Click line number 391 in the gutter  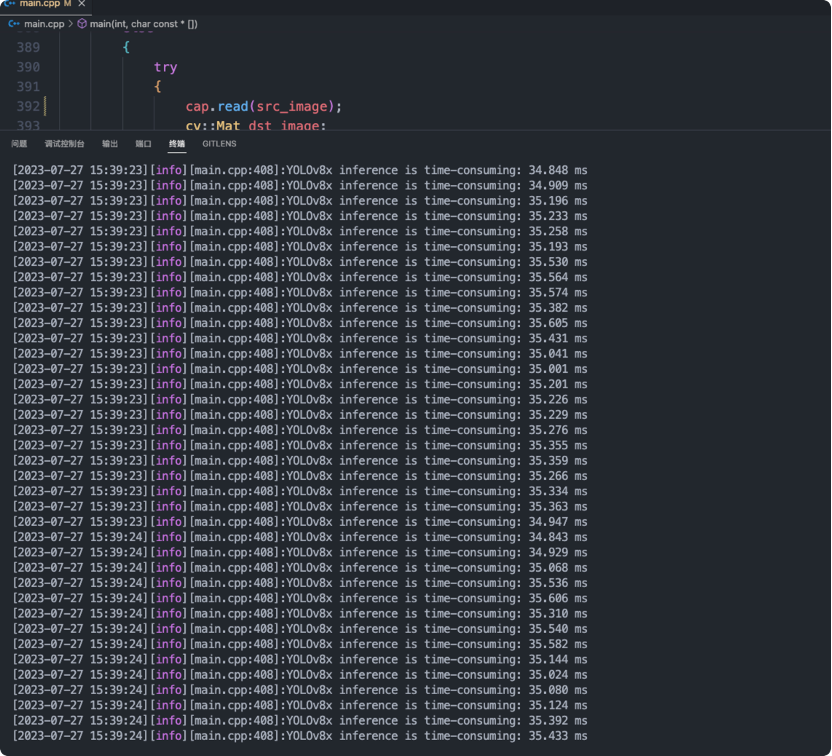point(28,87)
